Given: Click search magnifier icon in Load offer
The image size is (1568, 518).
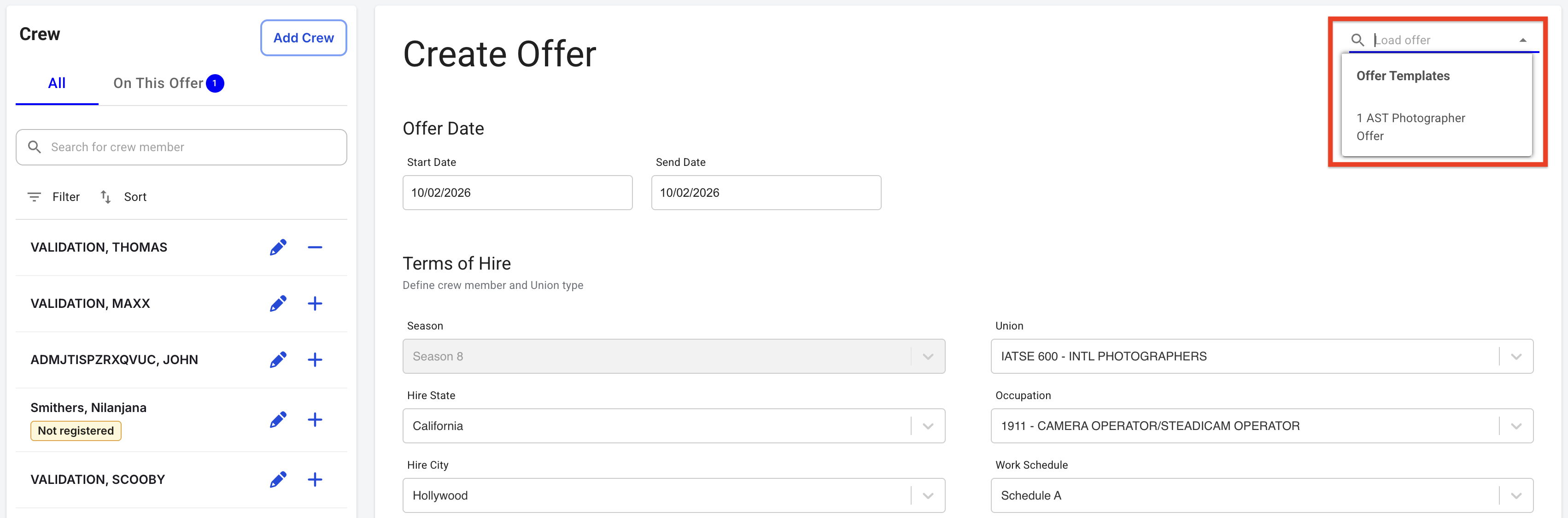Looking at the screenshot, I should [x=1357, y=40].
